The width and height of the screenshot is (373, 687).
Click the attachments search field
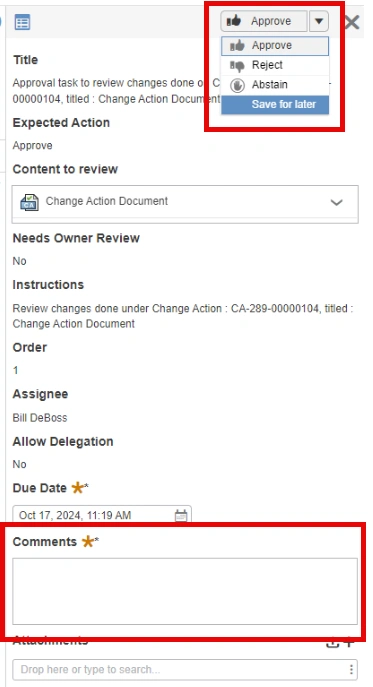(181, 669)
